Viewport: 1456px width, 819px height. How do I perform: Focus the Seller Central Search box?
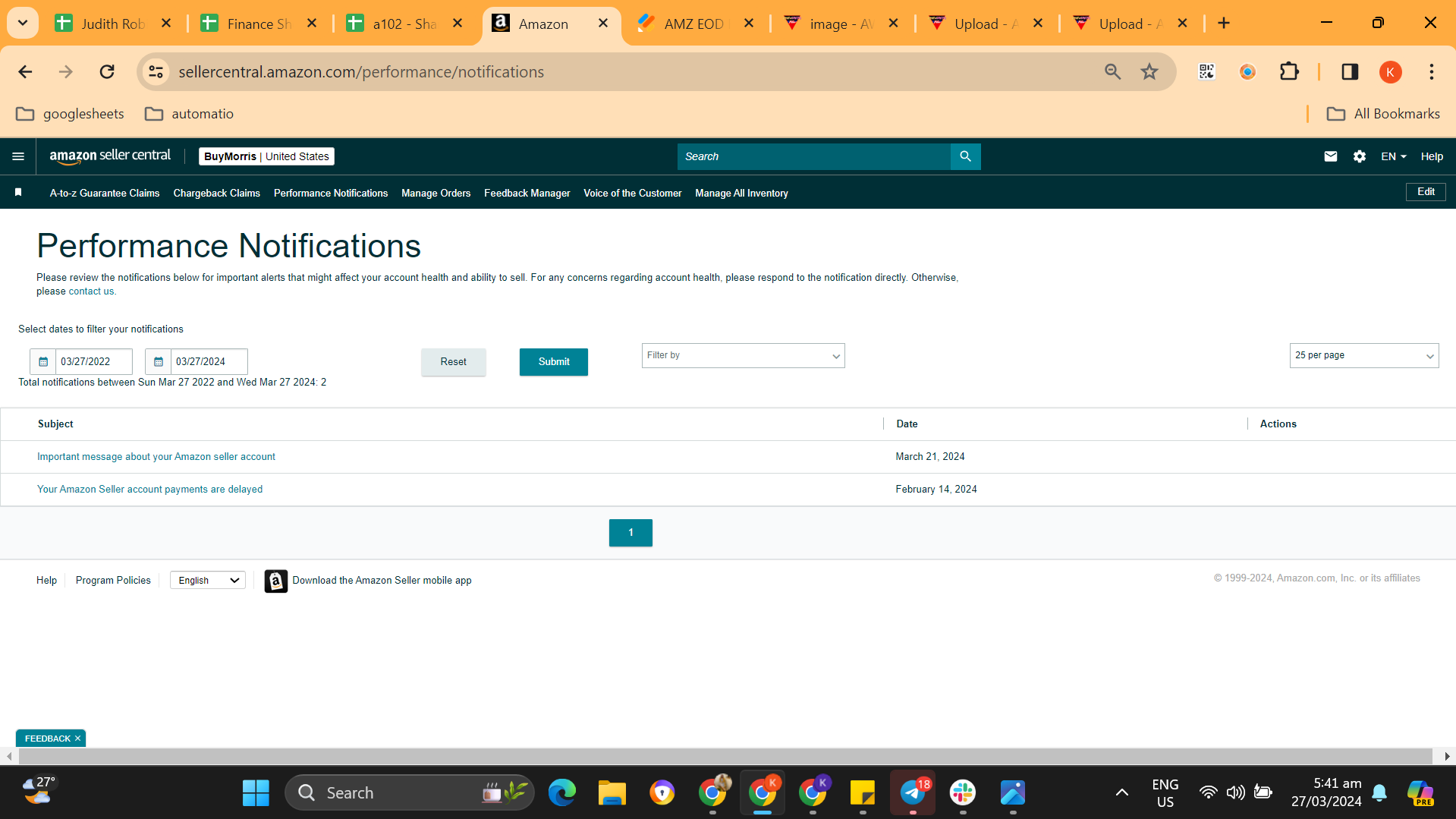[814, 156]
